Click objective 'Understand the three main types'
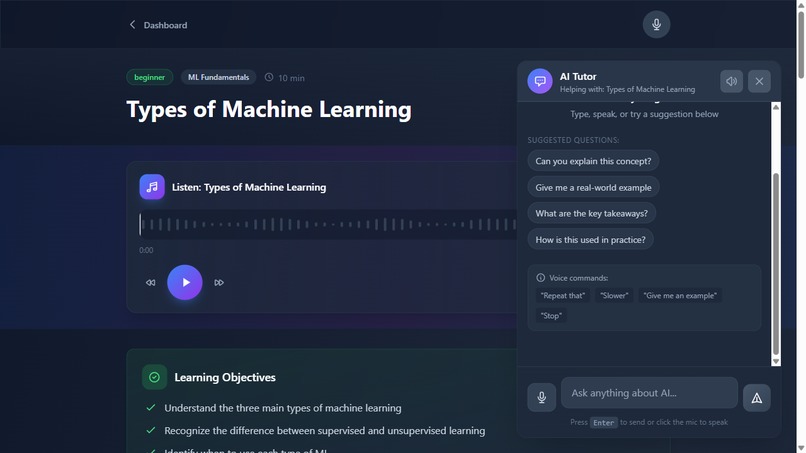 [x=283, y=408]
